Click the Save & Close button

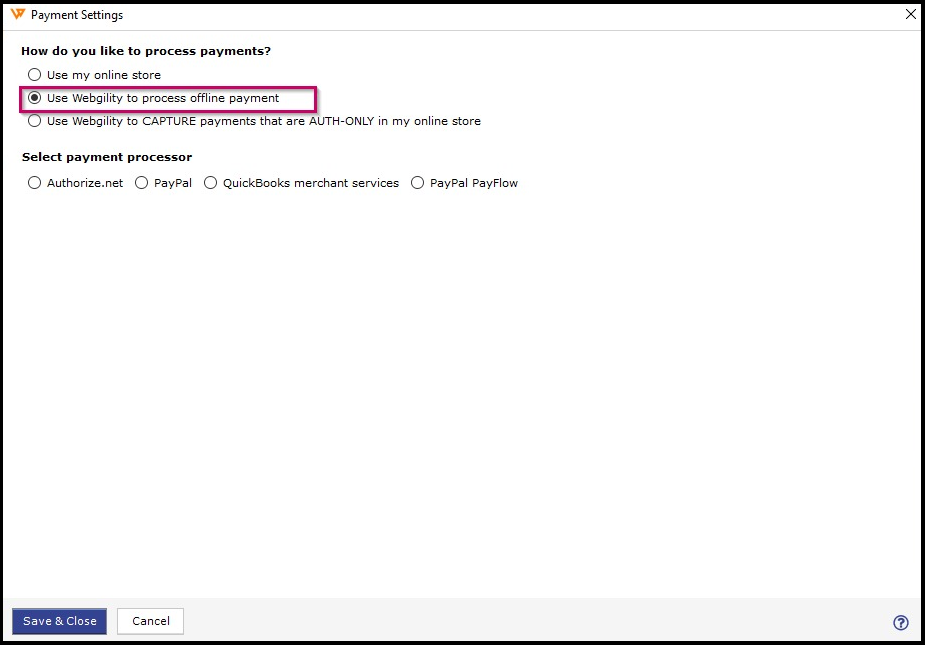60,621
